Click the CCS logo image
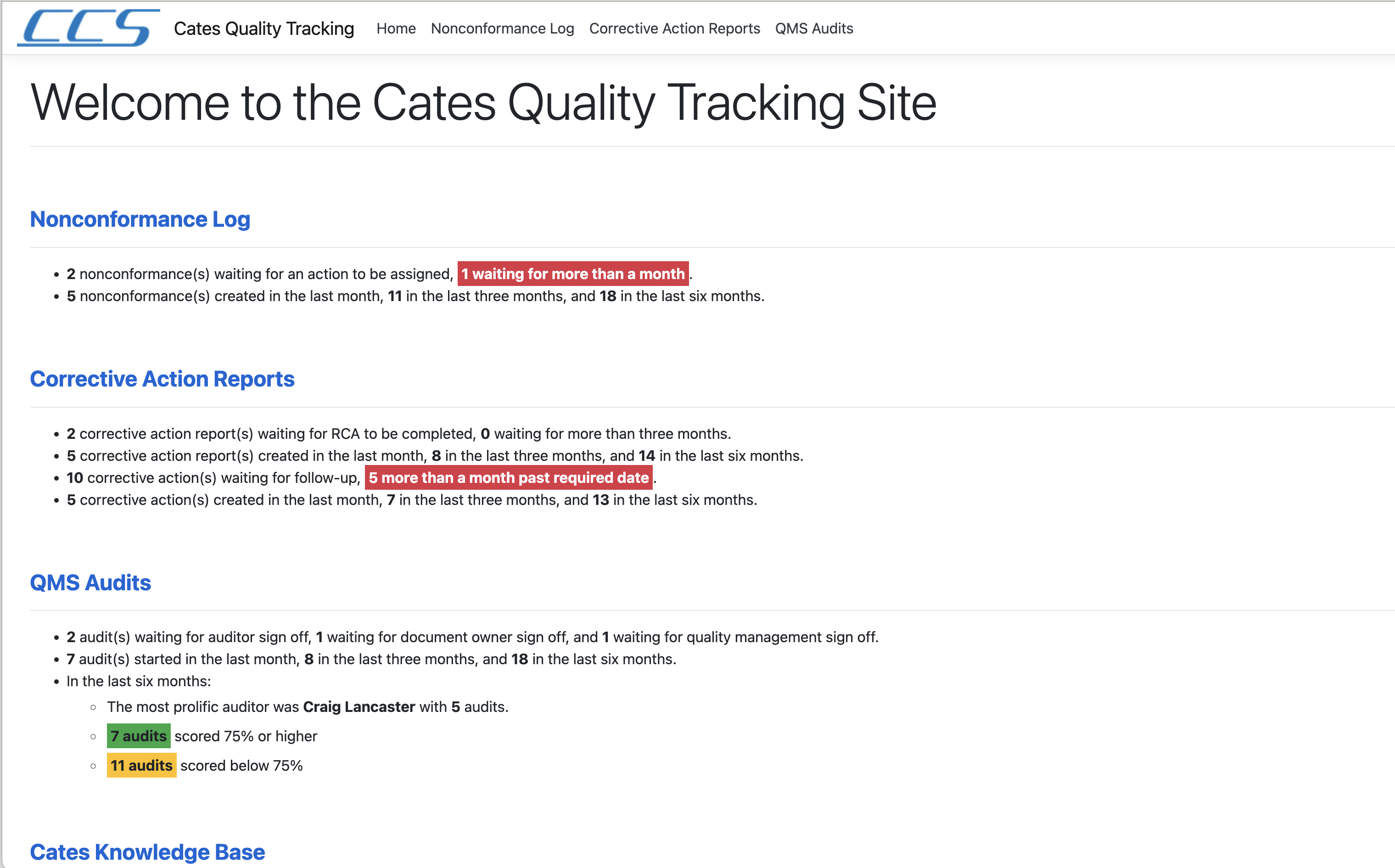The width and height of the screenshot is (1395, 868). click(x=89, y=28)
